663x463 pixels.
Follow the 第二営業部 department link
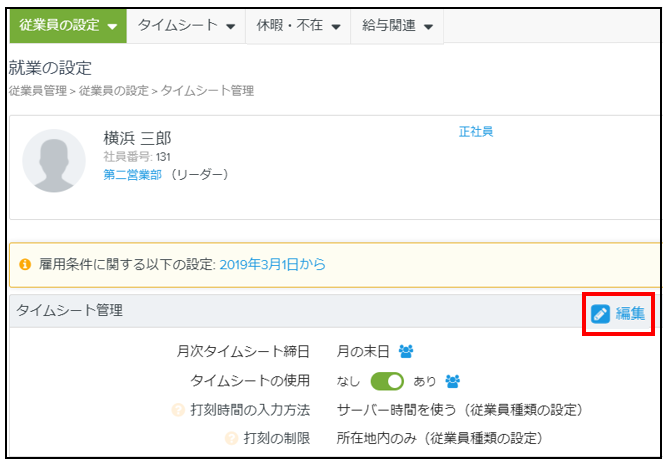[132, 174]
